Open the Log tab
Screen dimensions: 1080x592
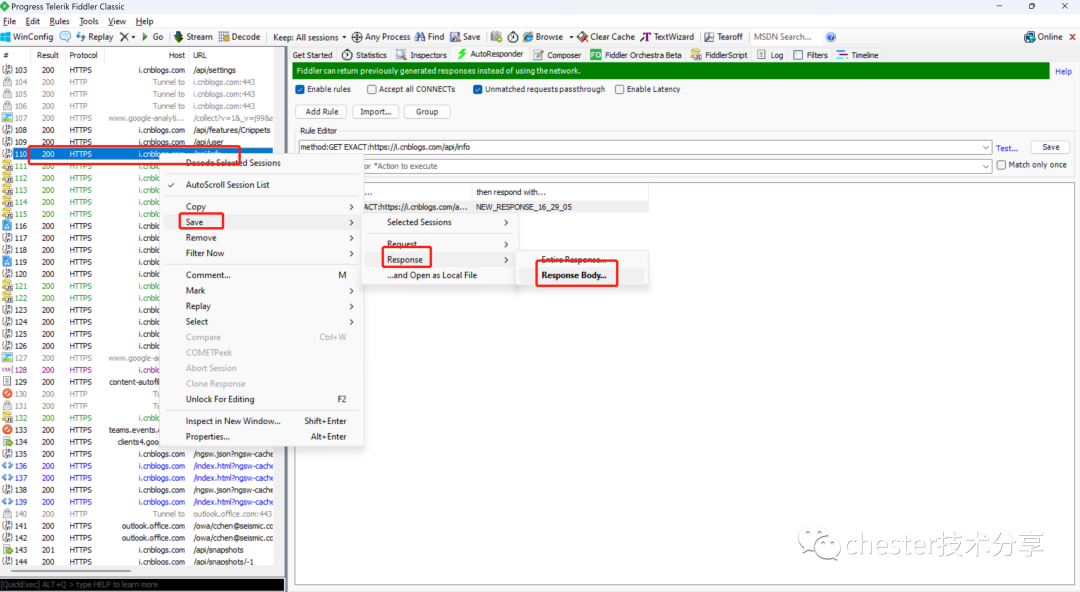770,55
